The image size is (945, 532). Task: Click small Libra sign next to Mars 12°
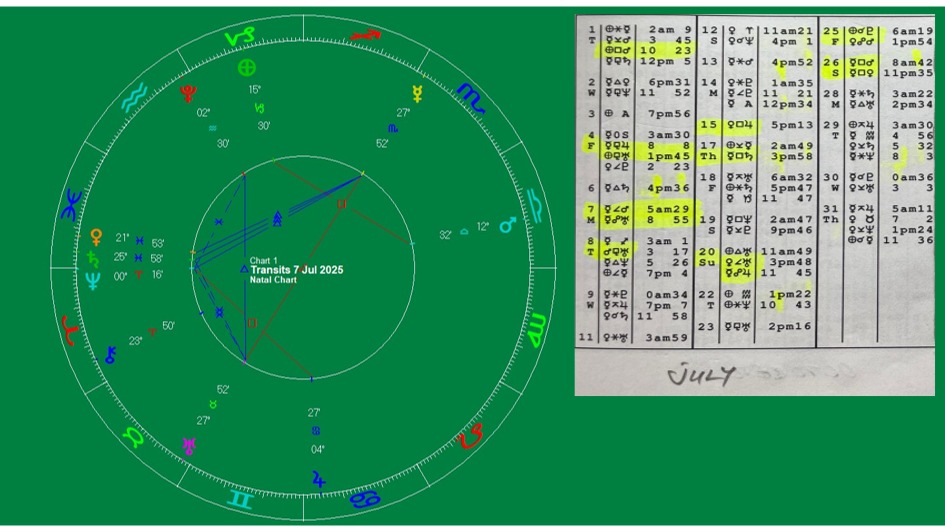tap(464, 231)
